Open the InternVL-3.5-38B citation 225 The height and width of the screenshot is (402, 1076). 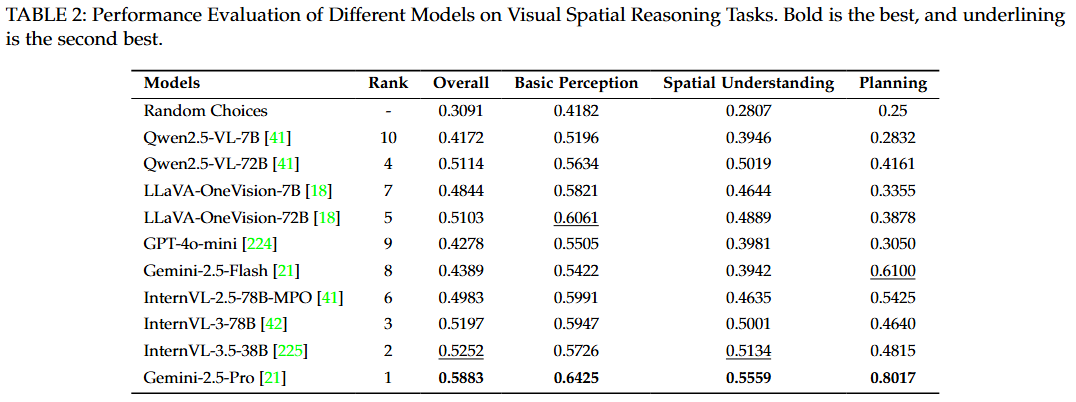290,351
